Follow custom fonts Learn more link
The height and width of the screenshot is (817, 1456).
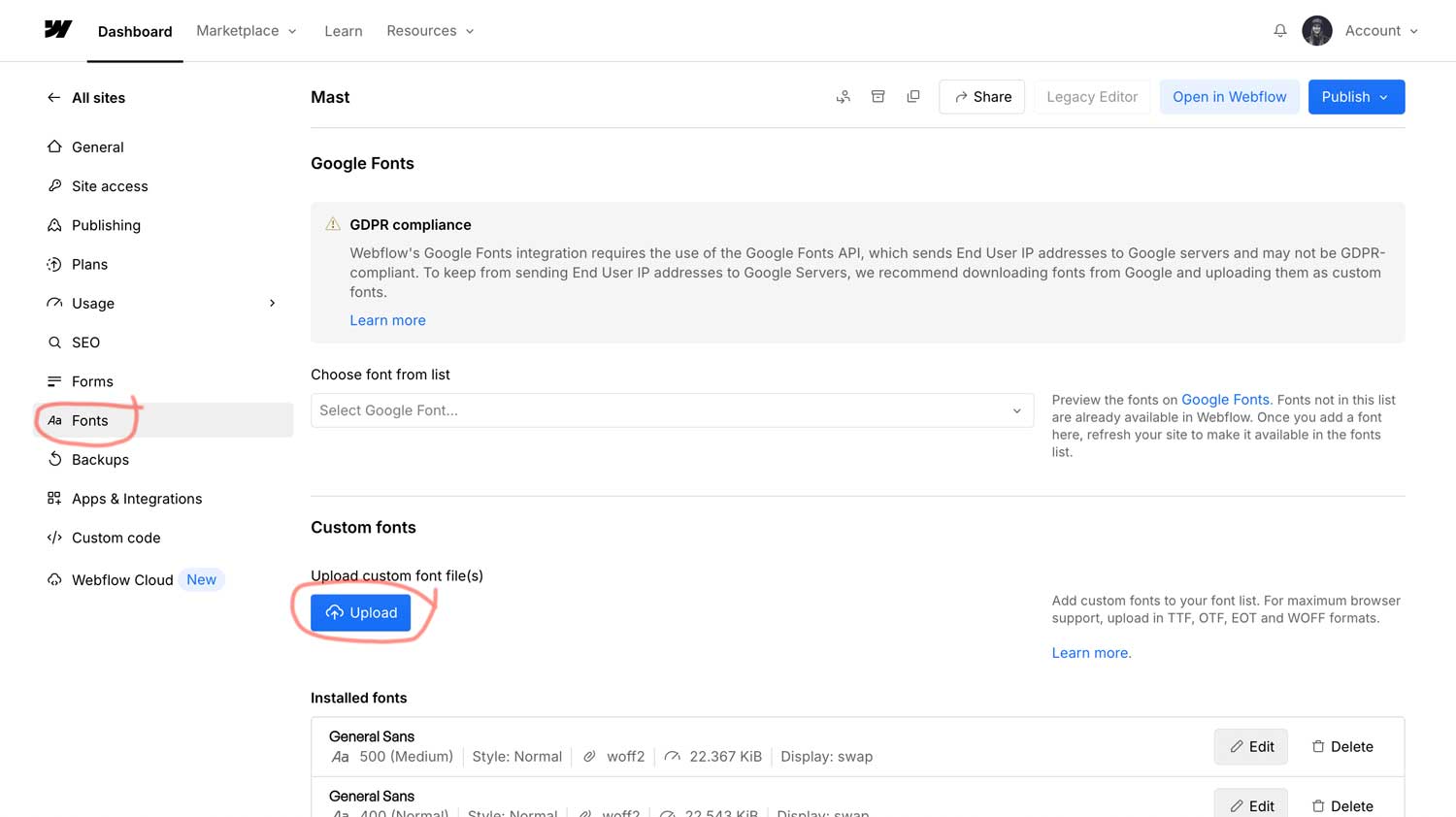[1091, 653]
